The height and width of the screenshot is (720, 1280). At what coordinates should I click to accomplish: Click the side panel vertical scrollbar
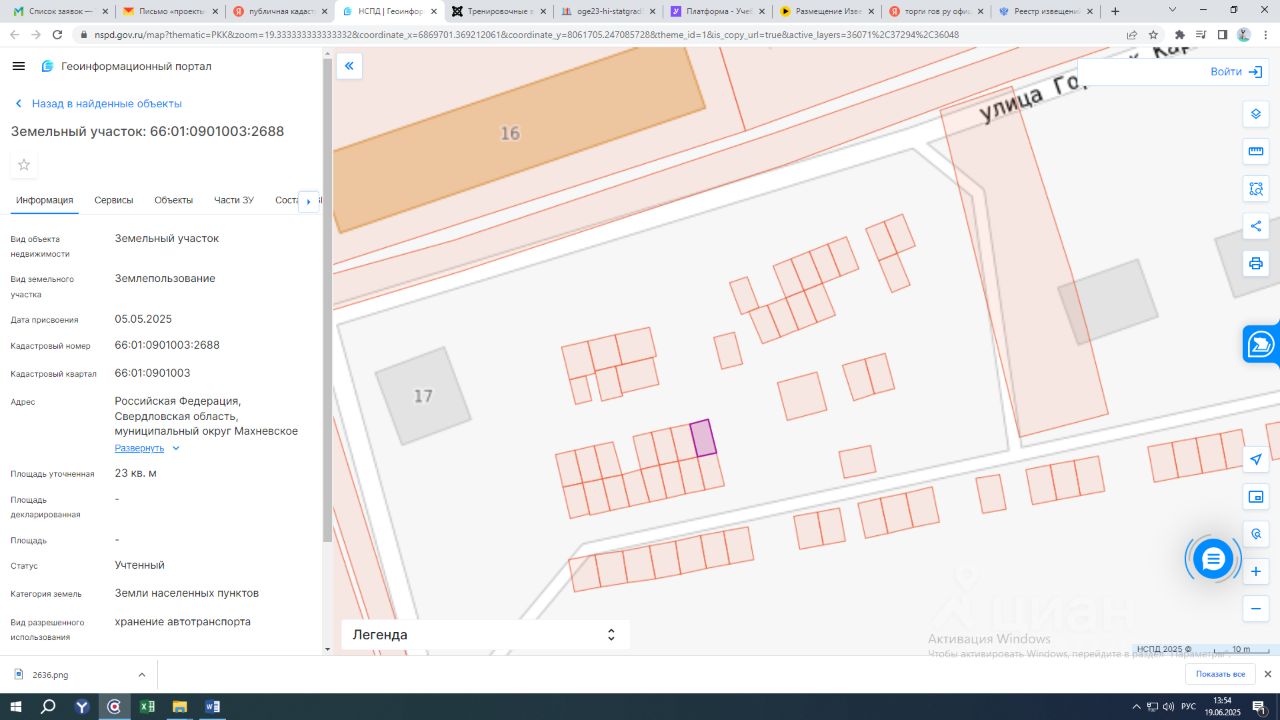[327, 300]
